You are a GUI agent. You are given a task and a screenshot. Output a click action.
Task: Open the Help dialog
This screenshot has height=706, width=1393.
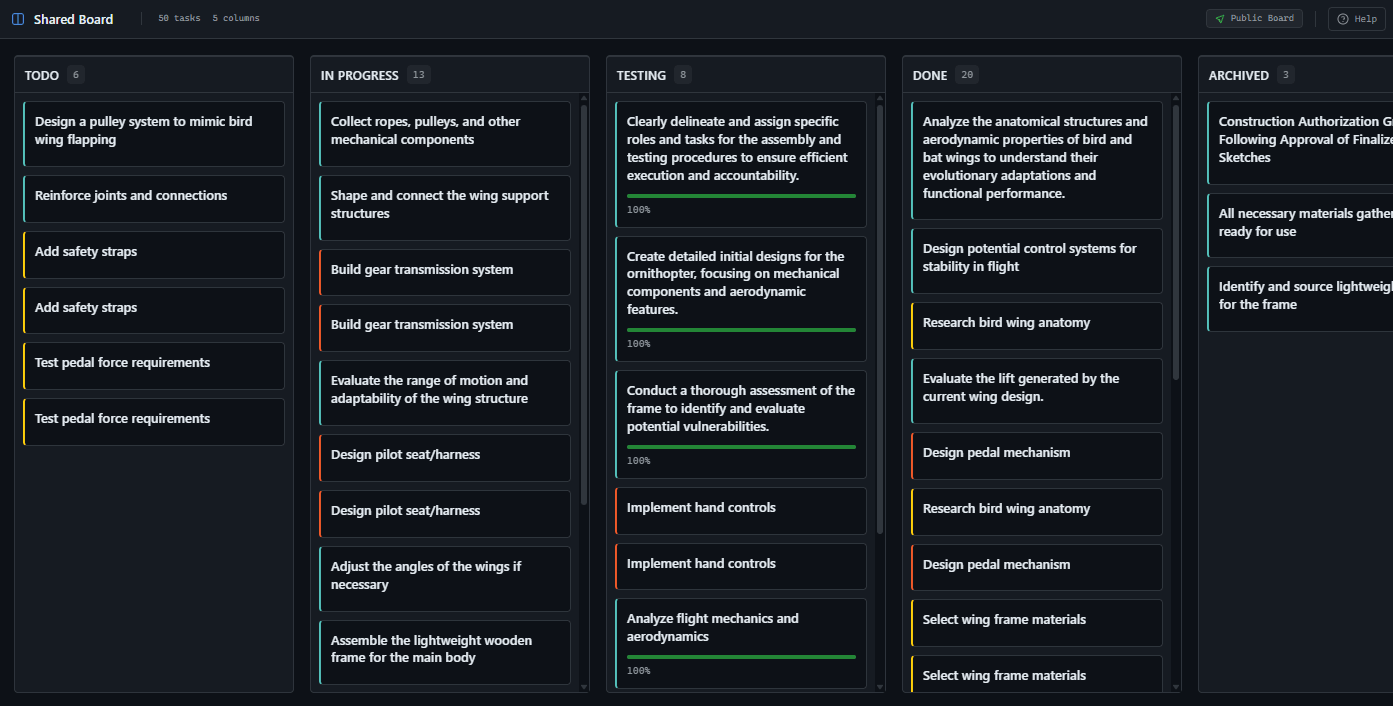[1356, 18]
